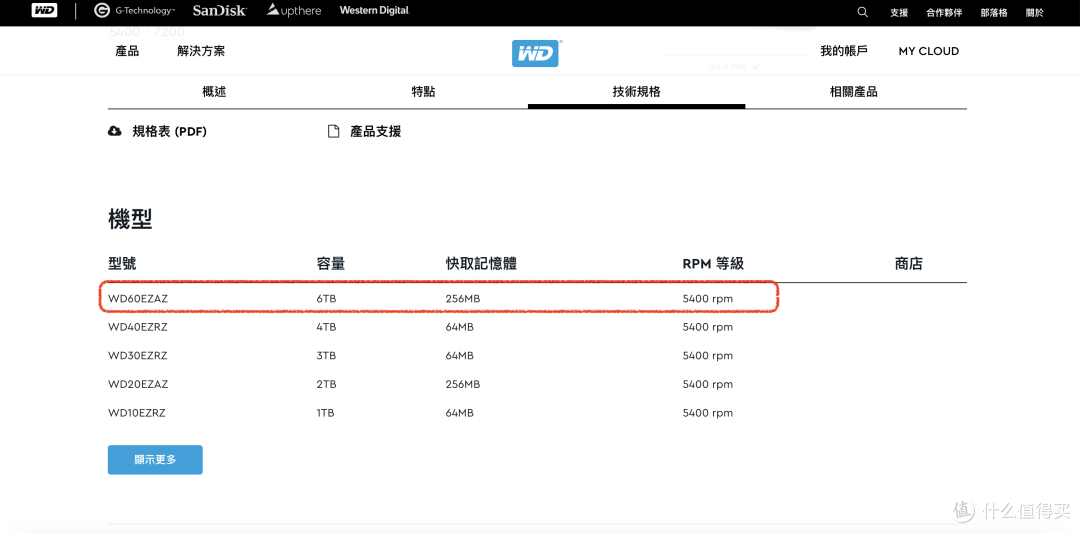The width and height of the screenshot is (1080, 533).
Task: Click 5400 rpm in WD60EZAZ row
Action: [x=708, y=300]
